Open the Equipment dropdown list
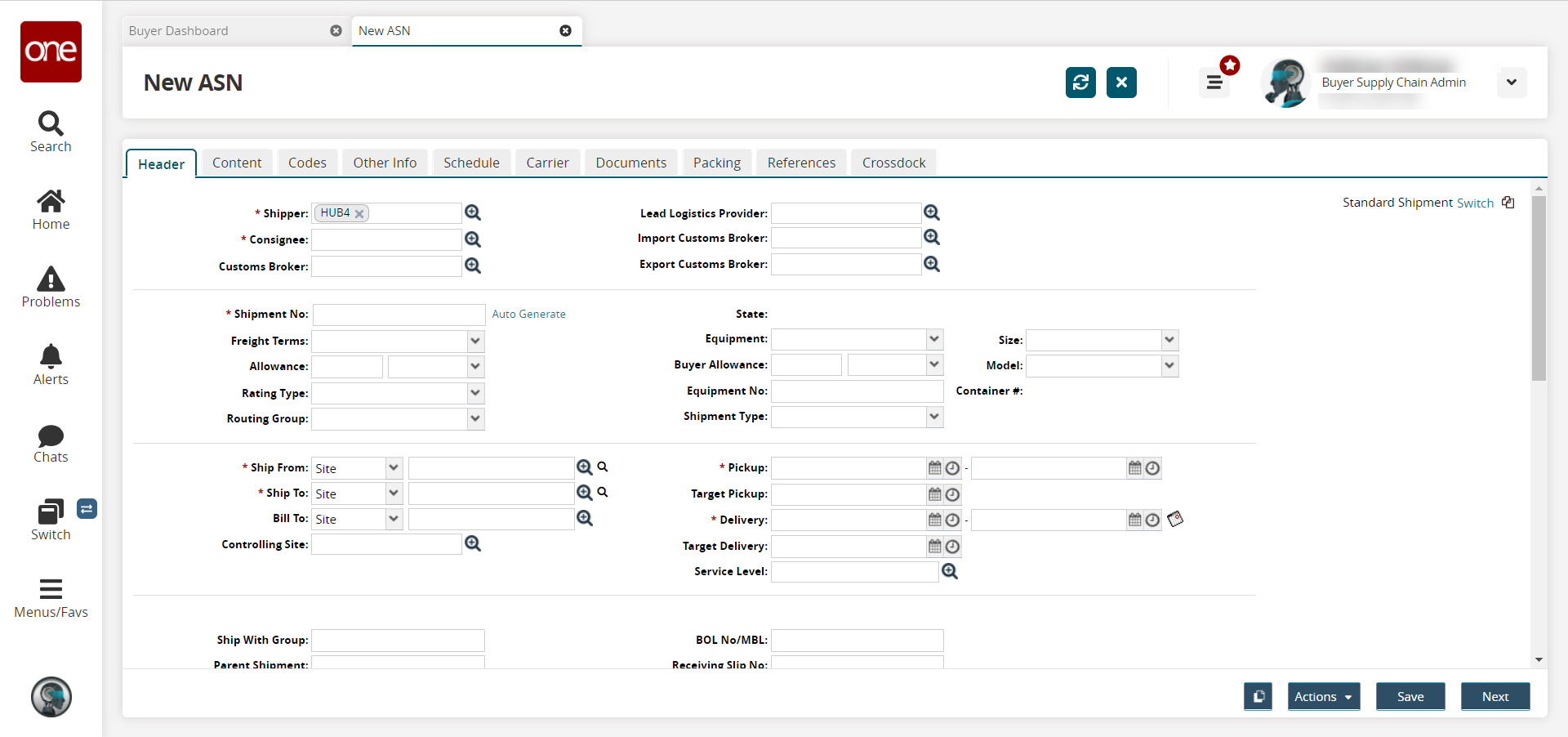1568x737 pixels. [x=934, y=339]
